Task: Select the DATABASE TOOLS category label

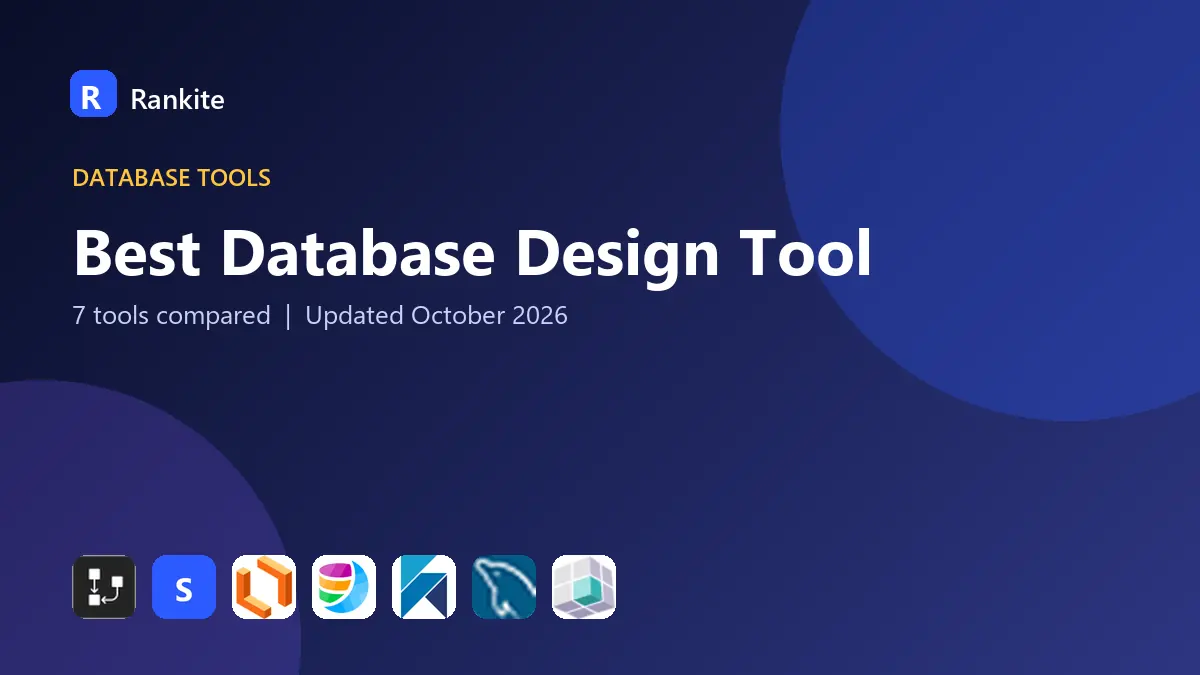Action: [172, 178]
